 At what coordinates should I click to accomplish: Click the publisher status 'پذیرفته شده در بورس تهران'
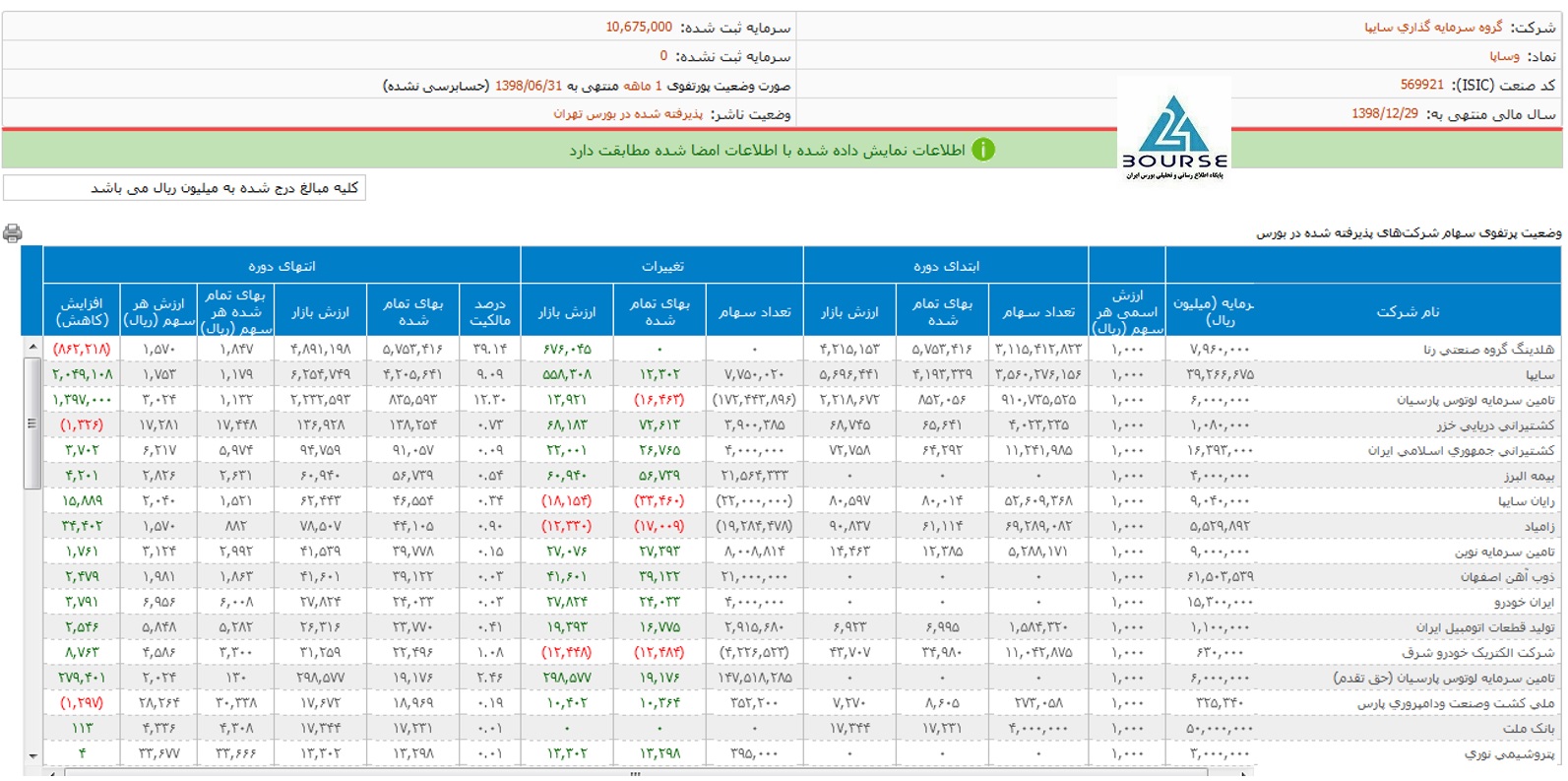click(628, 114)
